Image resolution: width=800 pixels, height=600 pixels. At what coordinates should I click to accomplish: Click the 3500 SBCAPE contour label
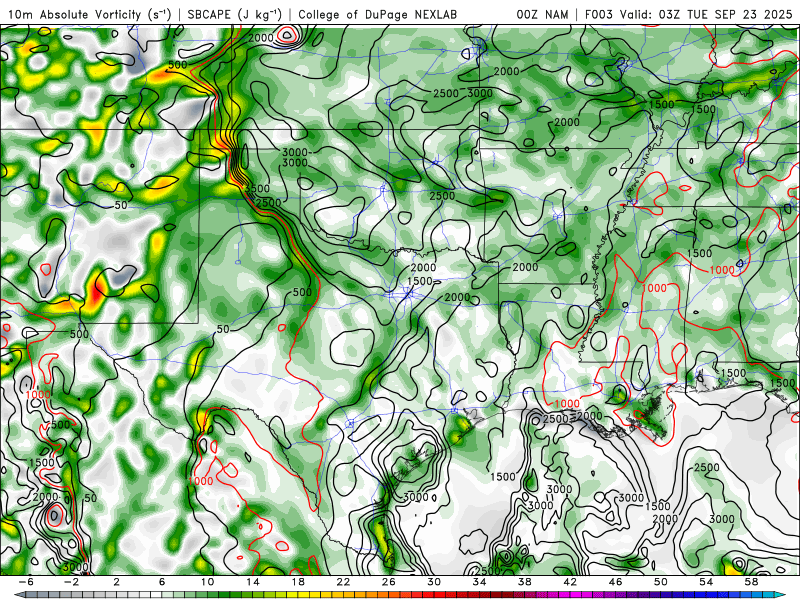257,188
